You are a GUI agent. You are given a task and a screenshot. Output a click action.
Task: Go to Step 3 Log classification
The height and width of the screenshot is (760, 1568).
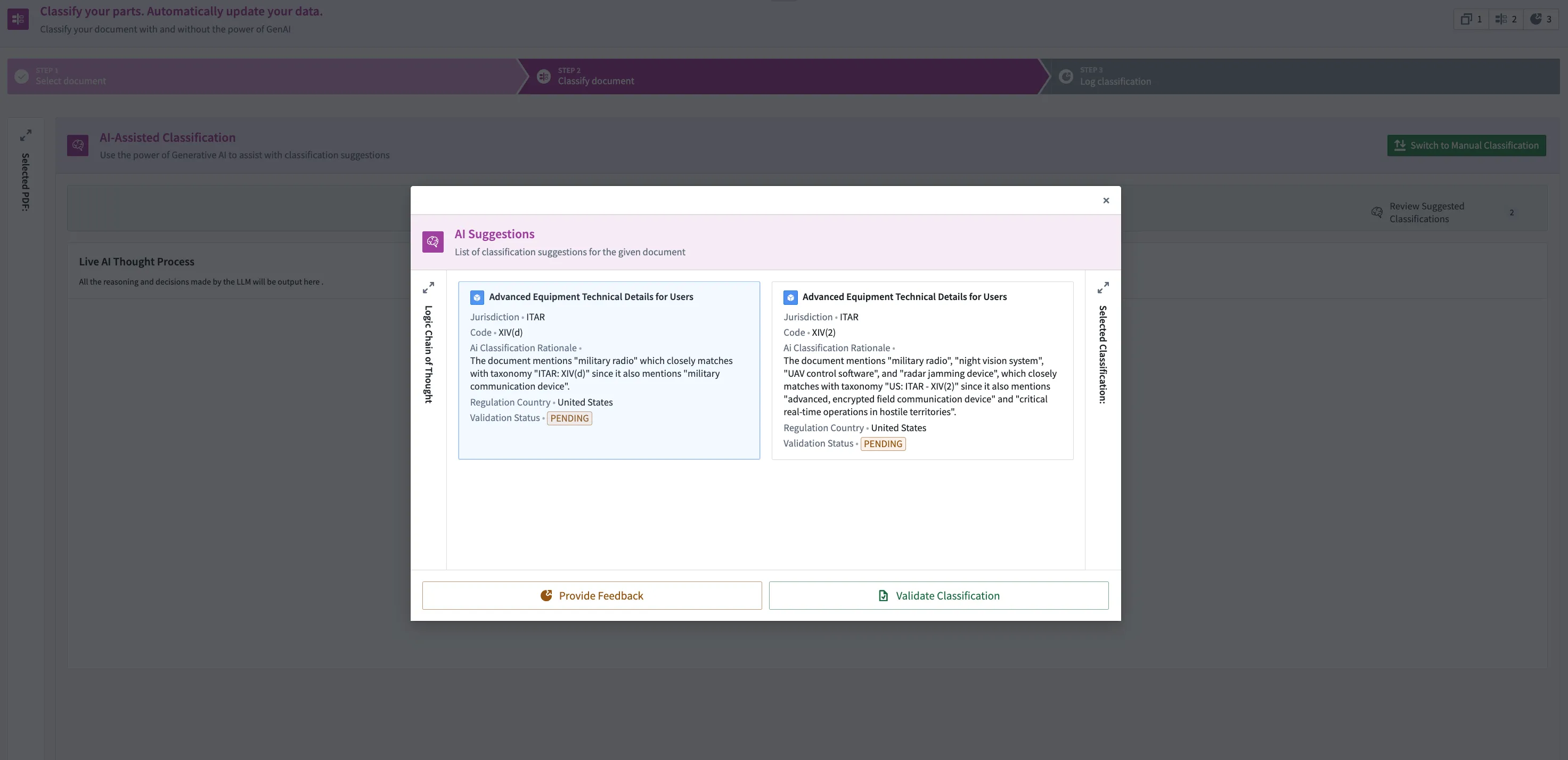[1115, 77]
